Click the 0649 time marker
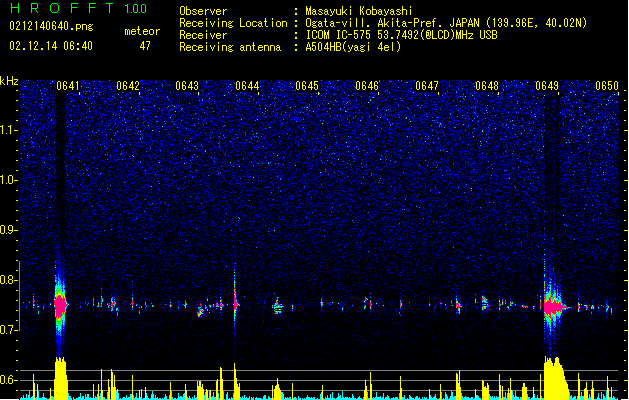 [547, 86]
